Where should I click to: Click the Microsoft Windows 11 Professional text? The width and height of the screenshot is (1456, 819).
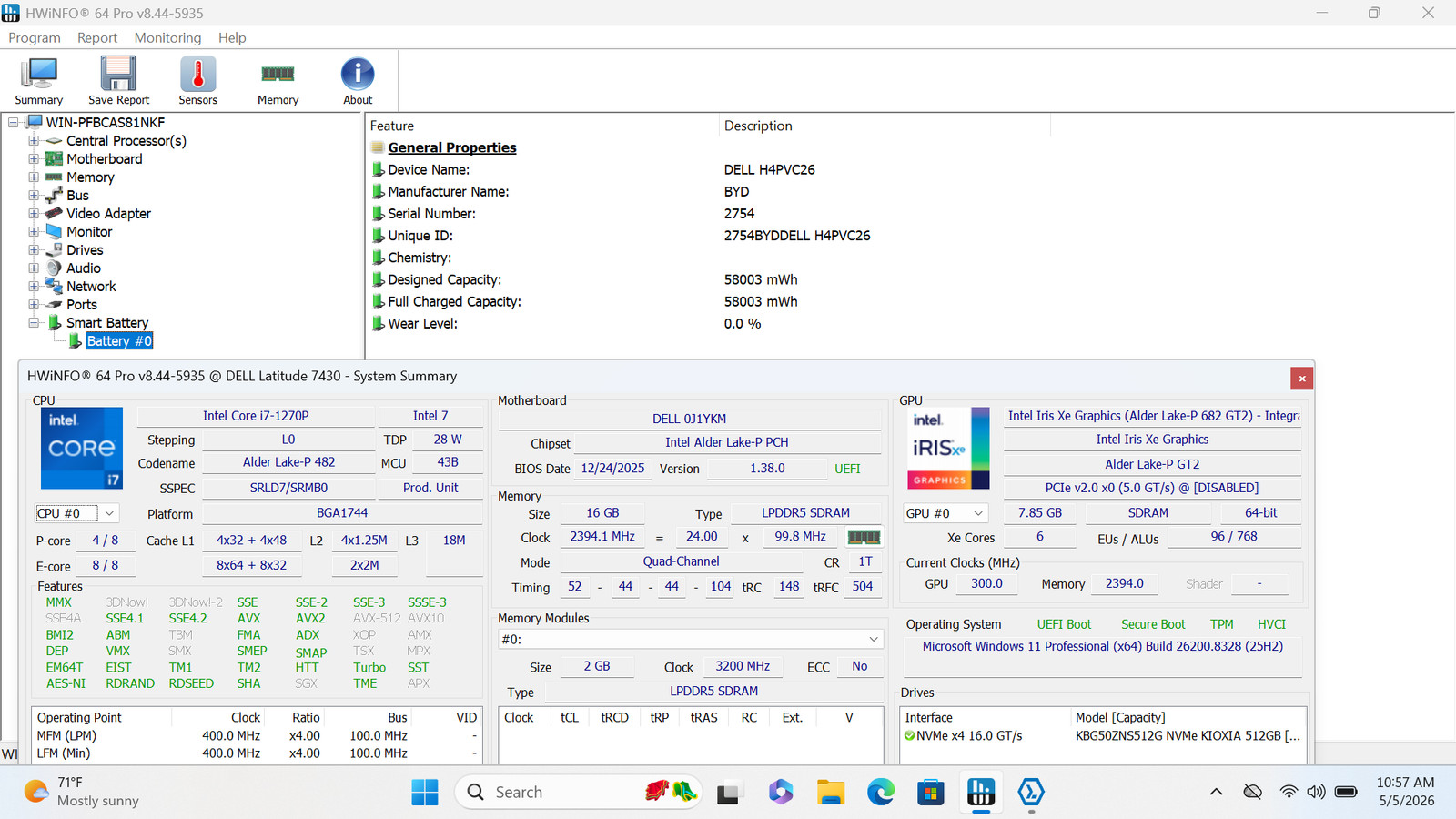pos(1103,646)
